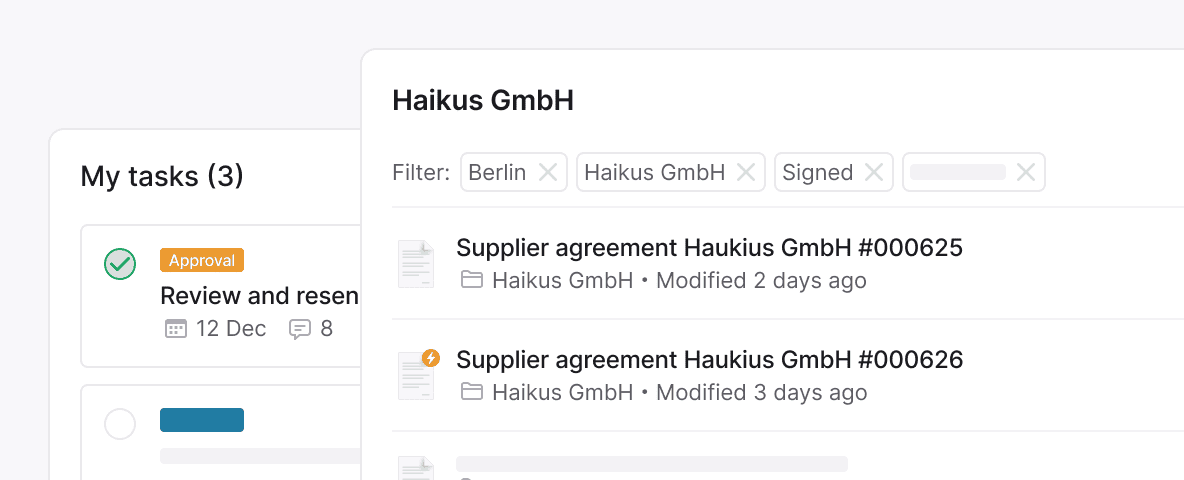The image size is (1184, 480).
Task: Uncheck the completed Approval task checkmark
Action: click(x=120, y=264)
